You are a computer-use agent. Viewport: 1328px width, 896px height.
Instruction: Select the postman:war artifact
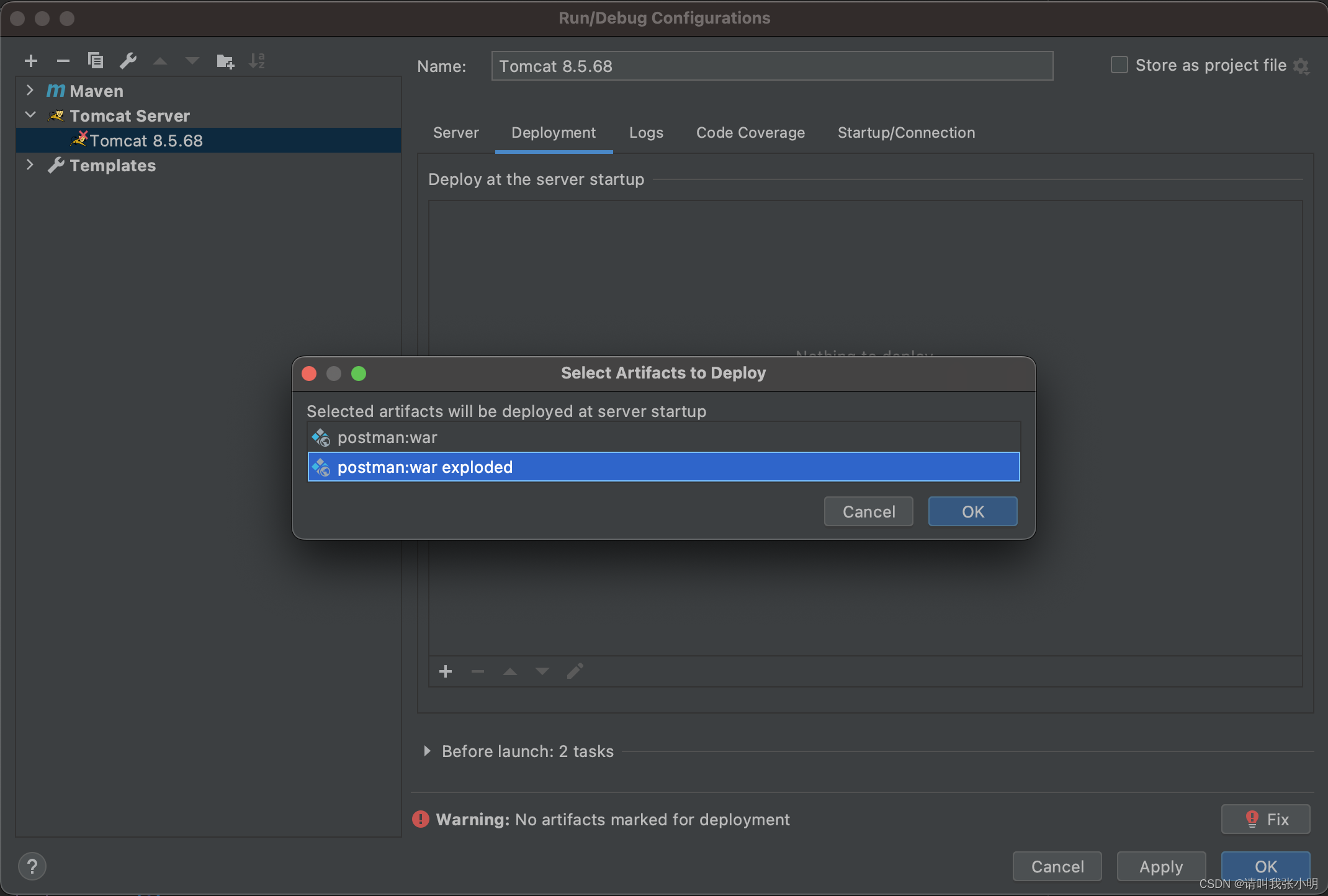pos(387,438)
